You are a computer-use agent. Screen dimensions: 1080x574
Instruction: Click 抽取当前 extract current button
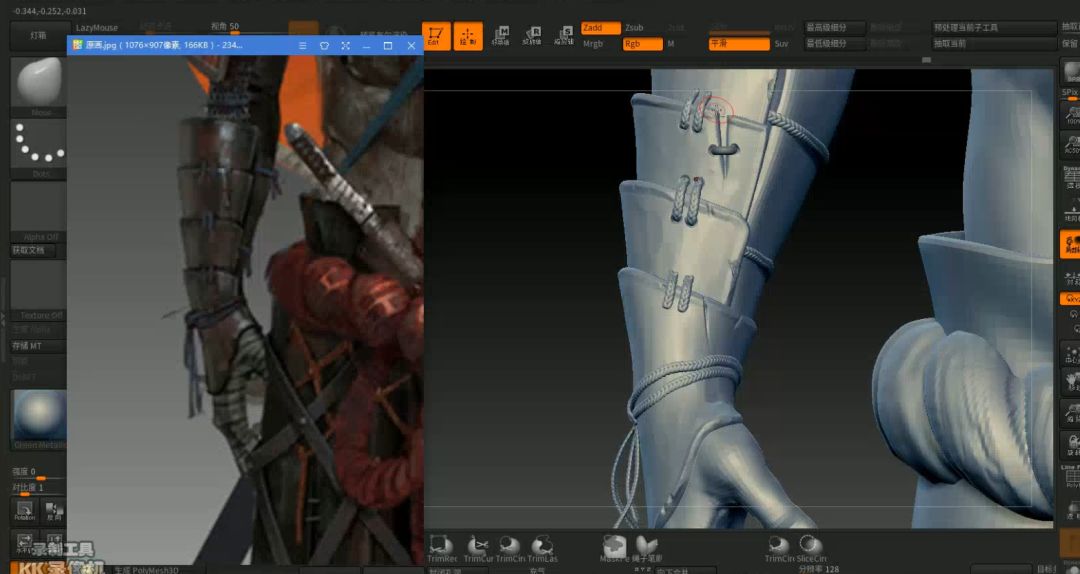994,43
